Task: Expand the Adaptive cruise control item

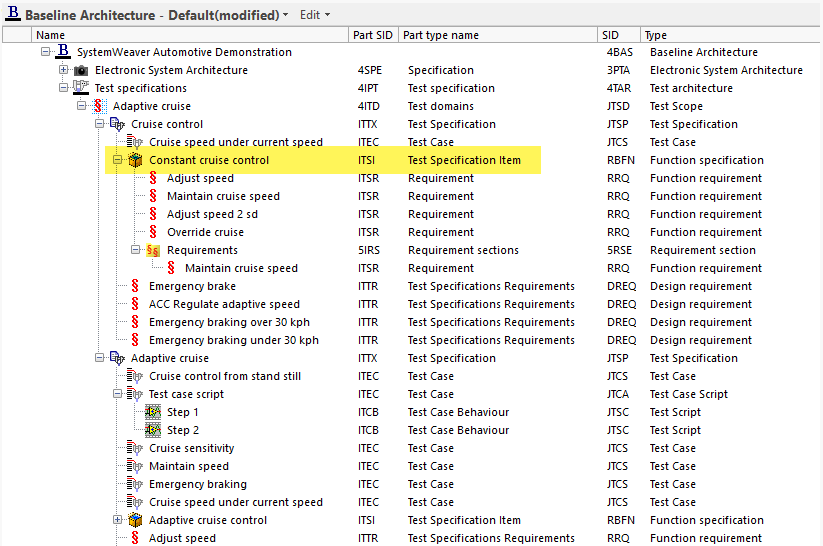Action: (118, 519)
